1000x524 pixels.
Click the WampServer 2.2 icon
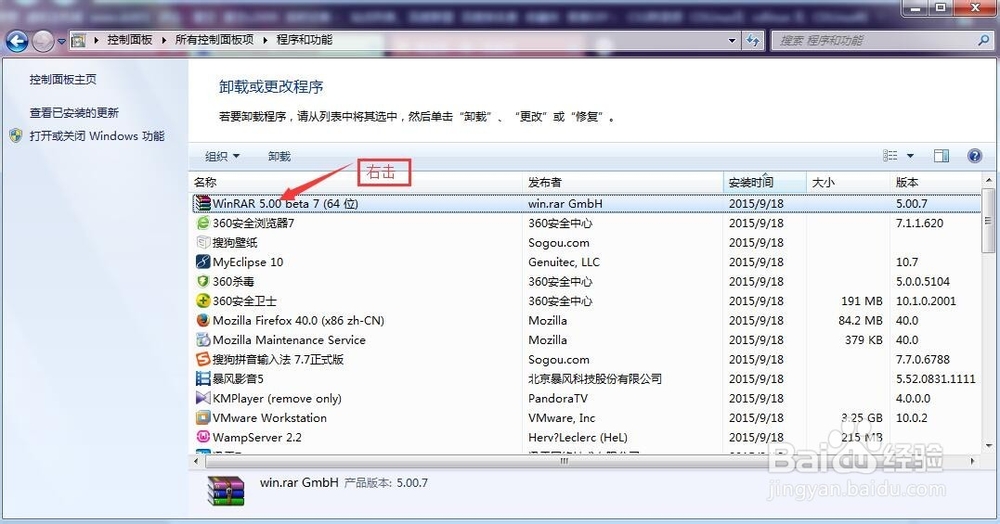tap(203, 437)
